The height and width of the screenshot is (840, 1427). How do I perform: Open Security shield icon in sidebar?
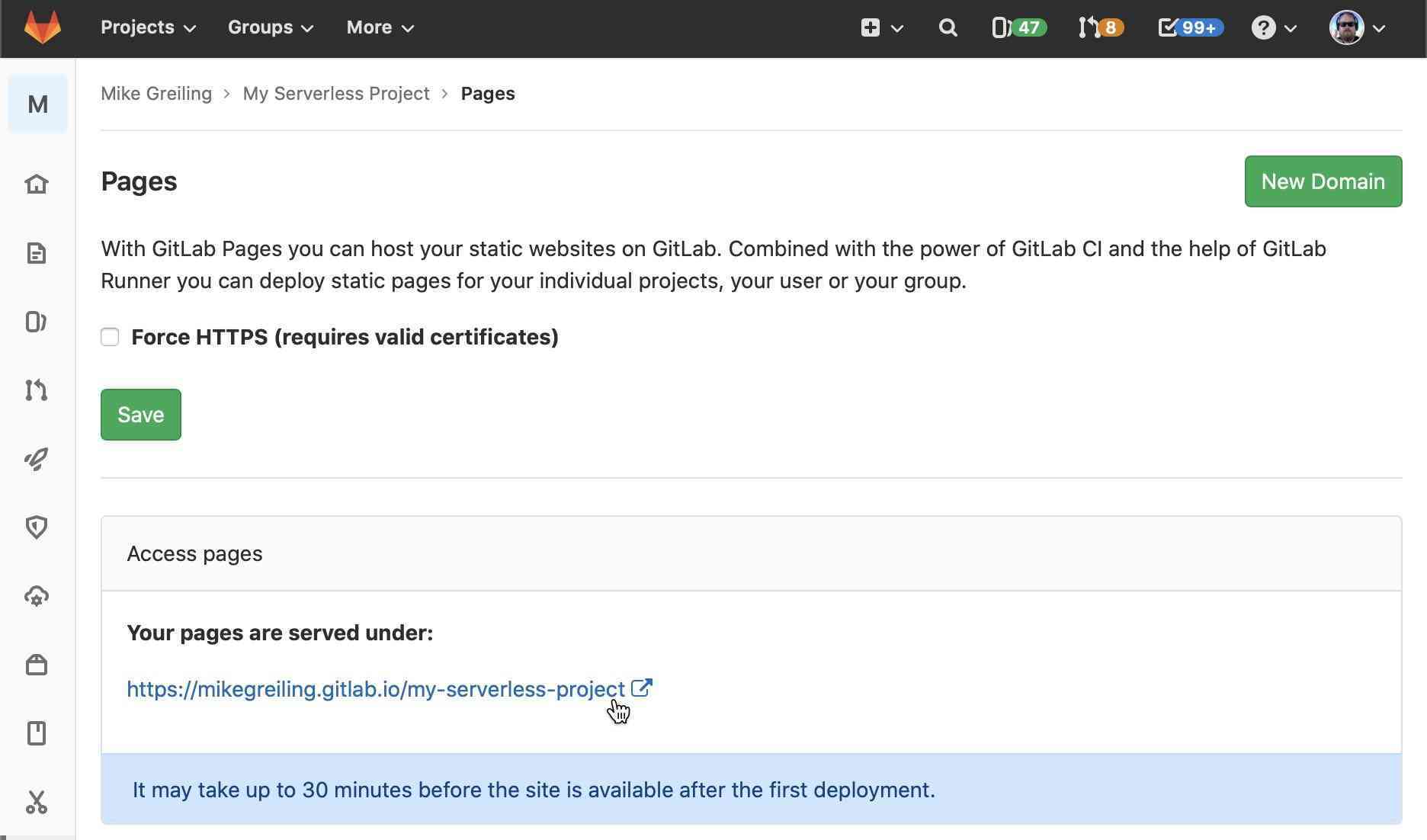[x=37, y=527]
